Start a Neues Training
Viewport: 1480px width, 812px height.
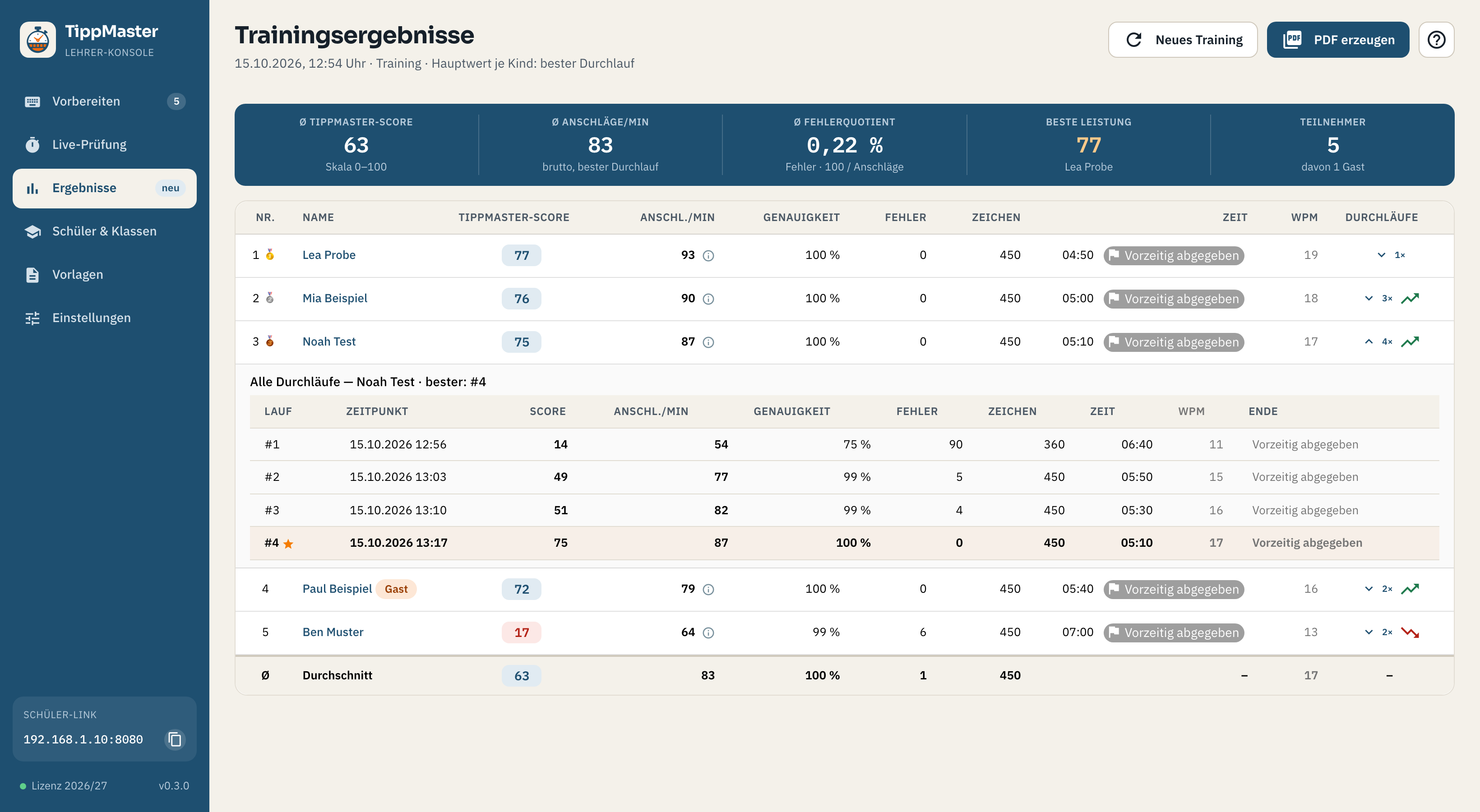pyautogui.click(x=1182, y=40)
